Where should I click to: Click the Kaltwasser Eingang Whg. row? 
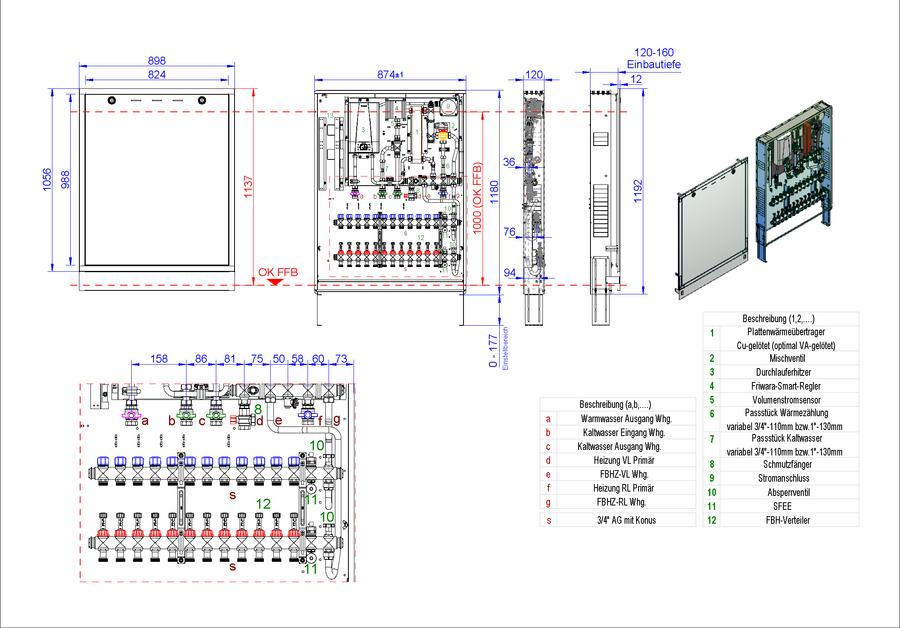click(618, 432)
